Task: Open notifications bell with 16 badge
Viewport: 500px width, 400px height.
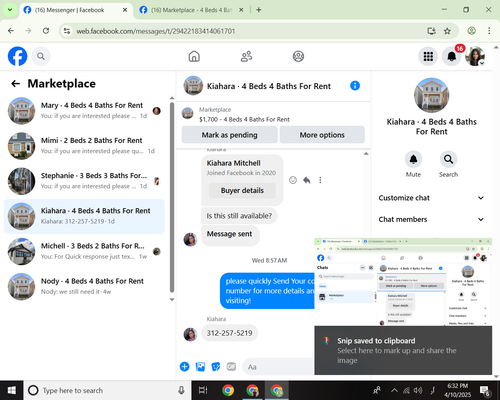Action: 452,56
